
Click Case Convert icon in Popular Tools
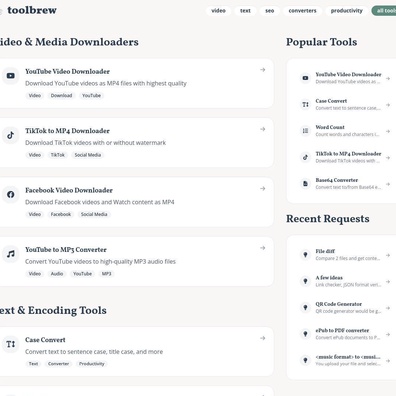pyautogui.click(x=305, y=104)
